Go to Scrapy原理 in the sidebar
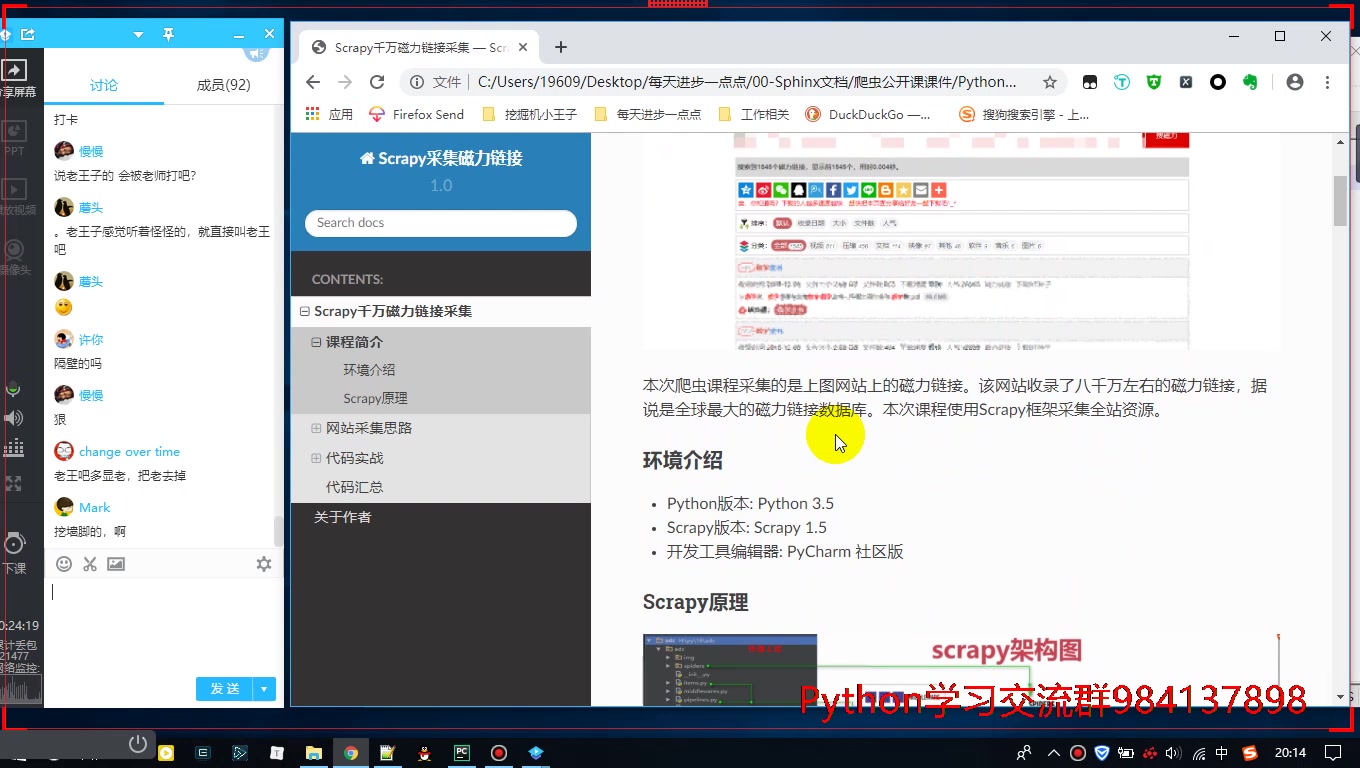Viewport: 1360px width, 768px height. click(375, 398)
